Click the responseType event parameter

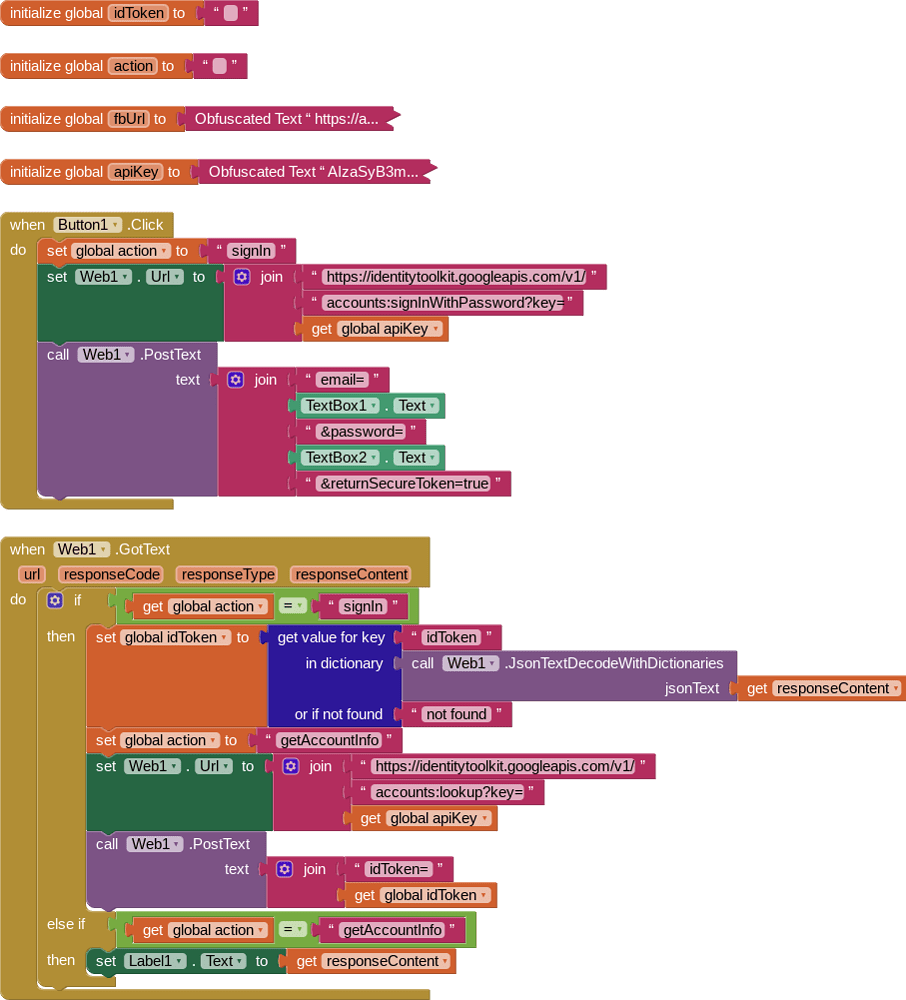click(x=227, y=574)
